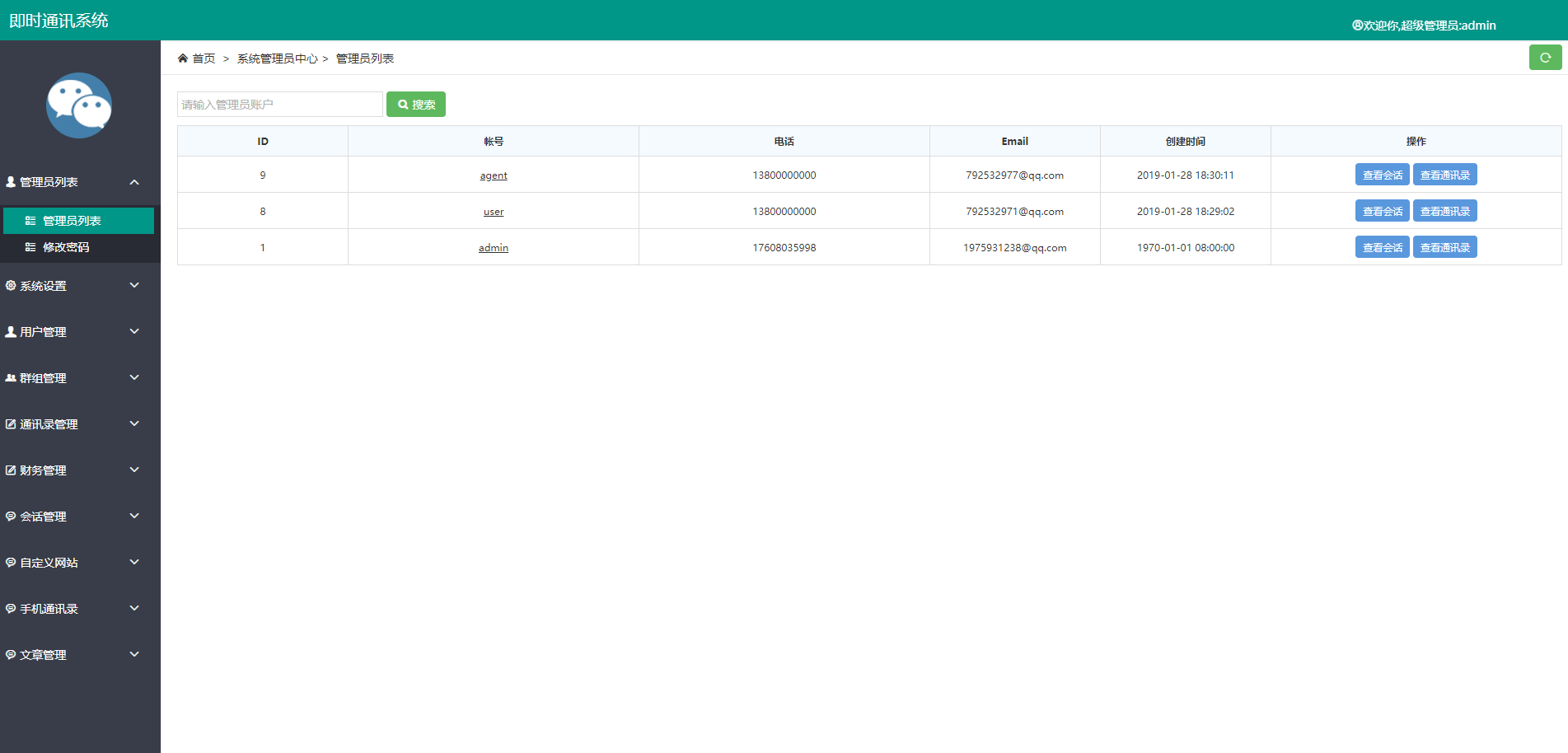Open the admin account link
The image size is (1568, 753).
click(x=494, y=248)
